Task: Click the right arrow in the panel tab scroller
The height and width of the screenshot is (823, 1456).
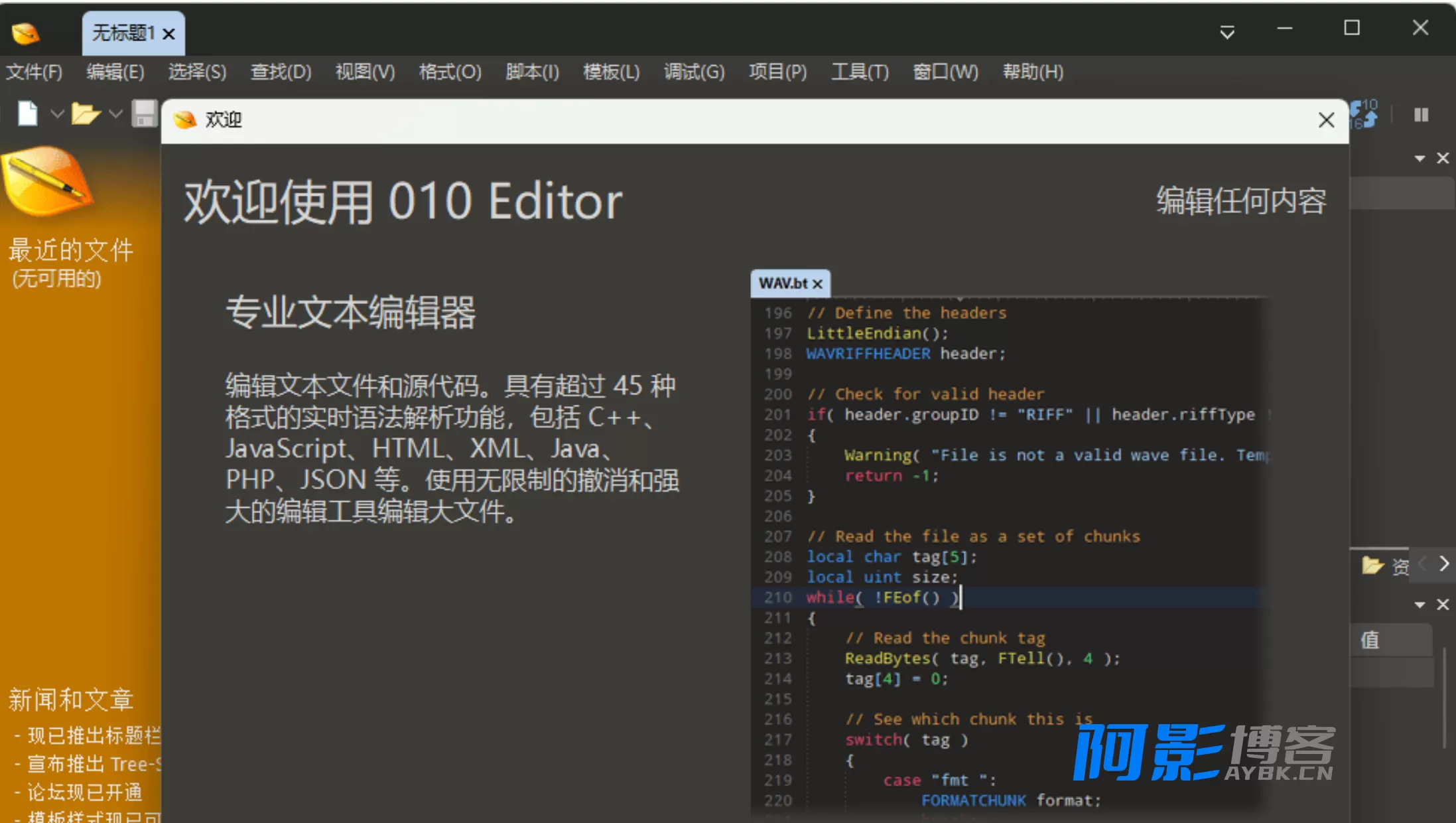Action: point(1443,564)
